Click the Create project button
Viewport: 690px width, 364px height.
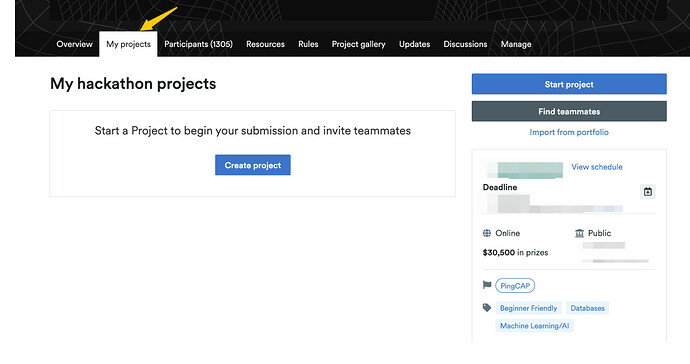click(x=253, y=165)
